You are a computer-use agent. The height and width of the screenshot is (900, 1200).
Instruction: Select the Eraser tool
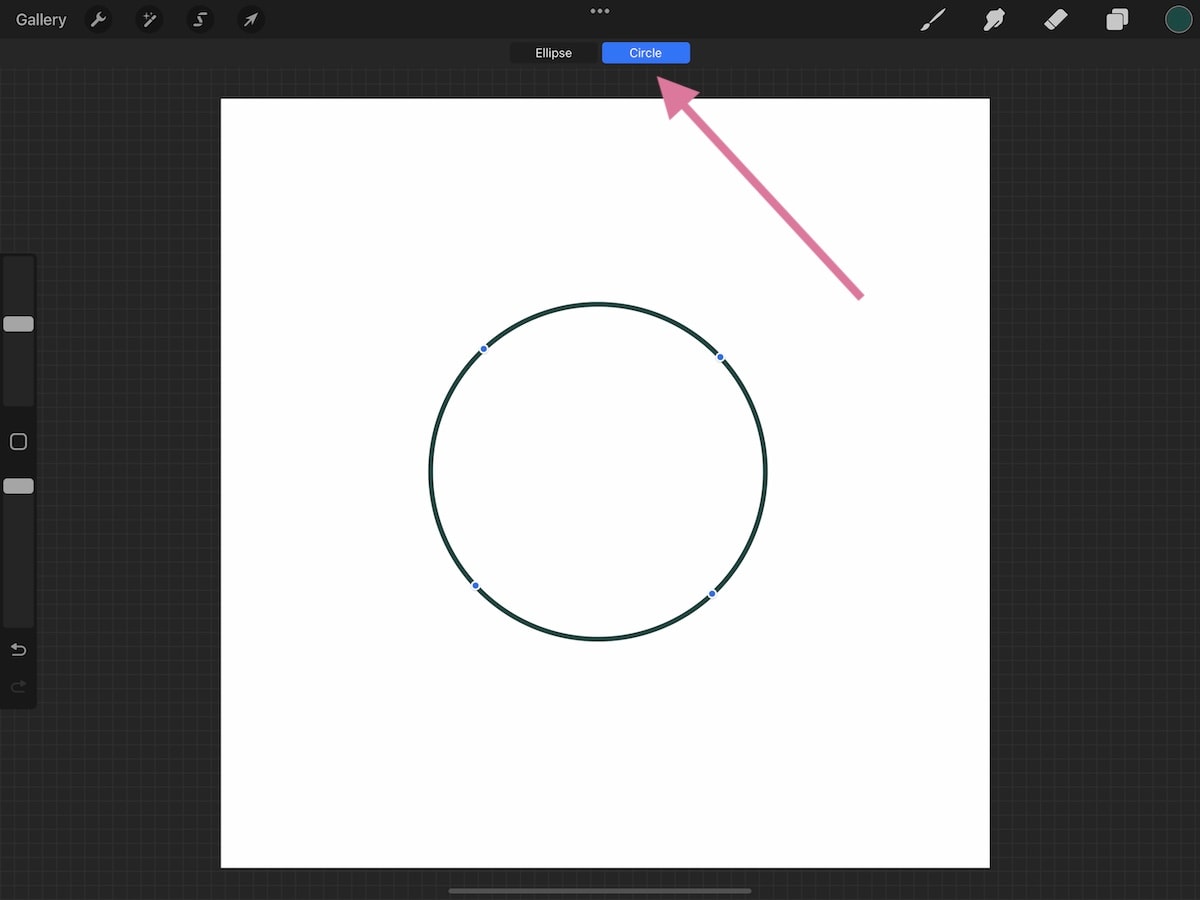(1056, 19)
